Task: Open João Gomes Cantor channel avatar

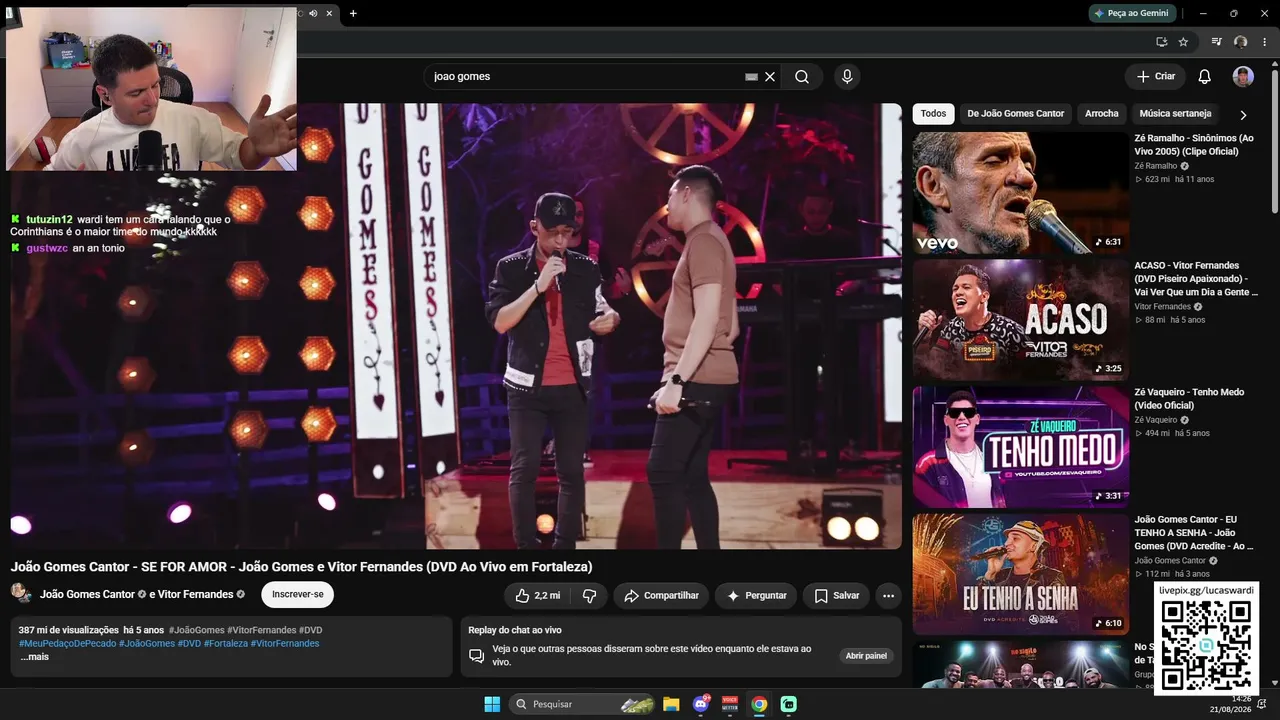Action: tap(21, 594)
